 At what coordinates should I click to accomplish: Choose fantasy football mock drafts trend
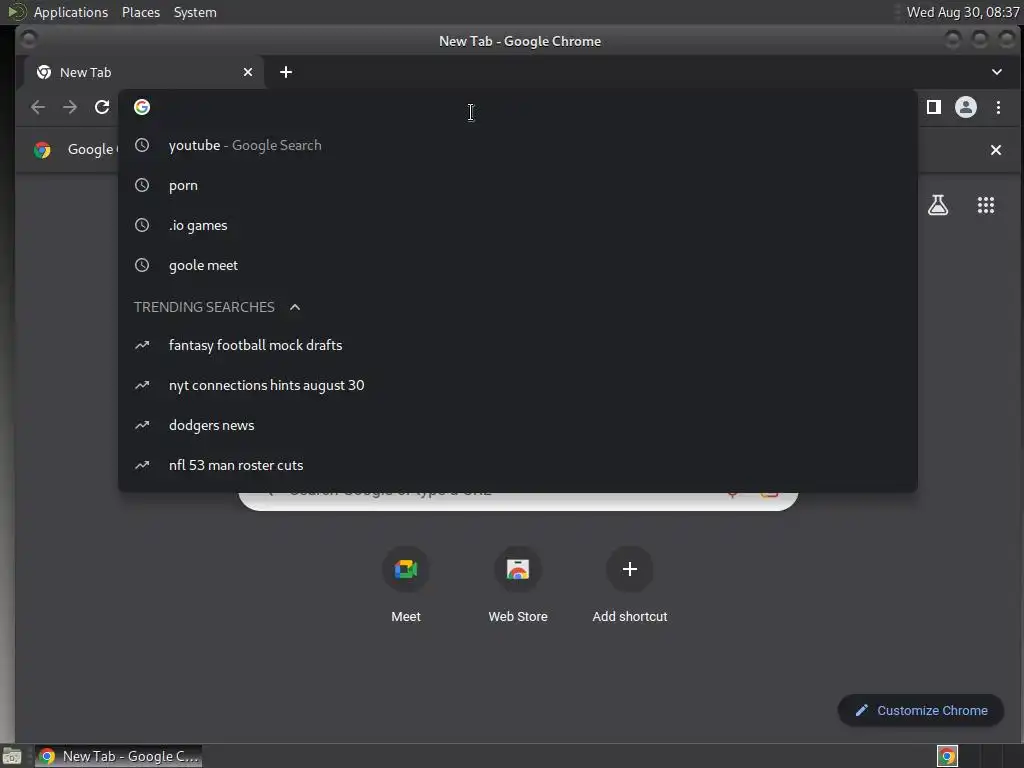pyautogui.click(x=517, y=345)
